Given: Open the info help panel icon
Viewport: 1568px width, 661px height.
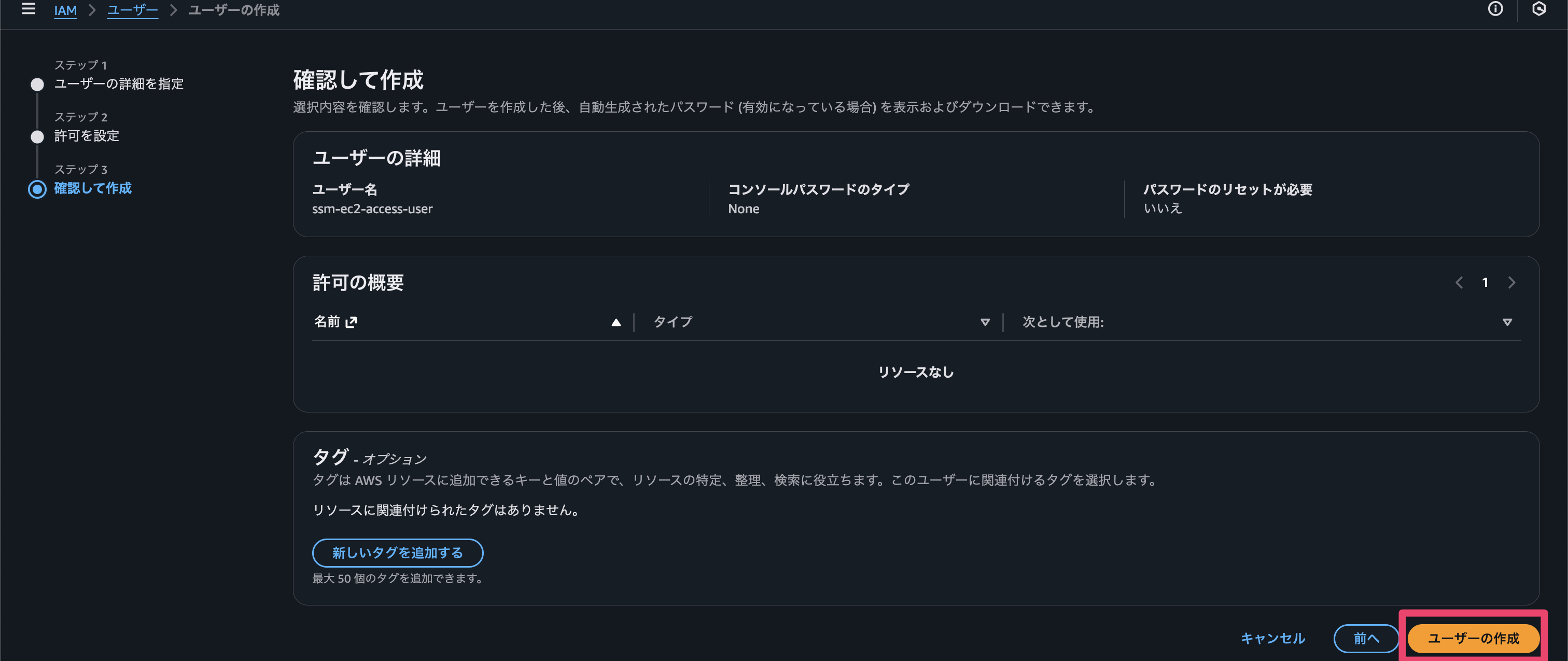Looking at the screenshot, I should [x=1495, y=9].
